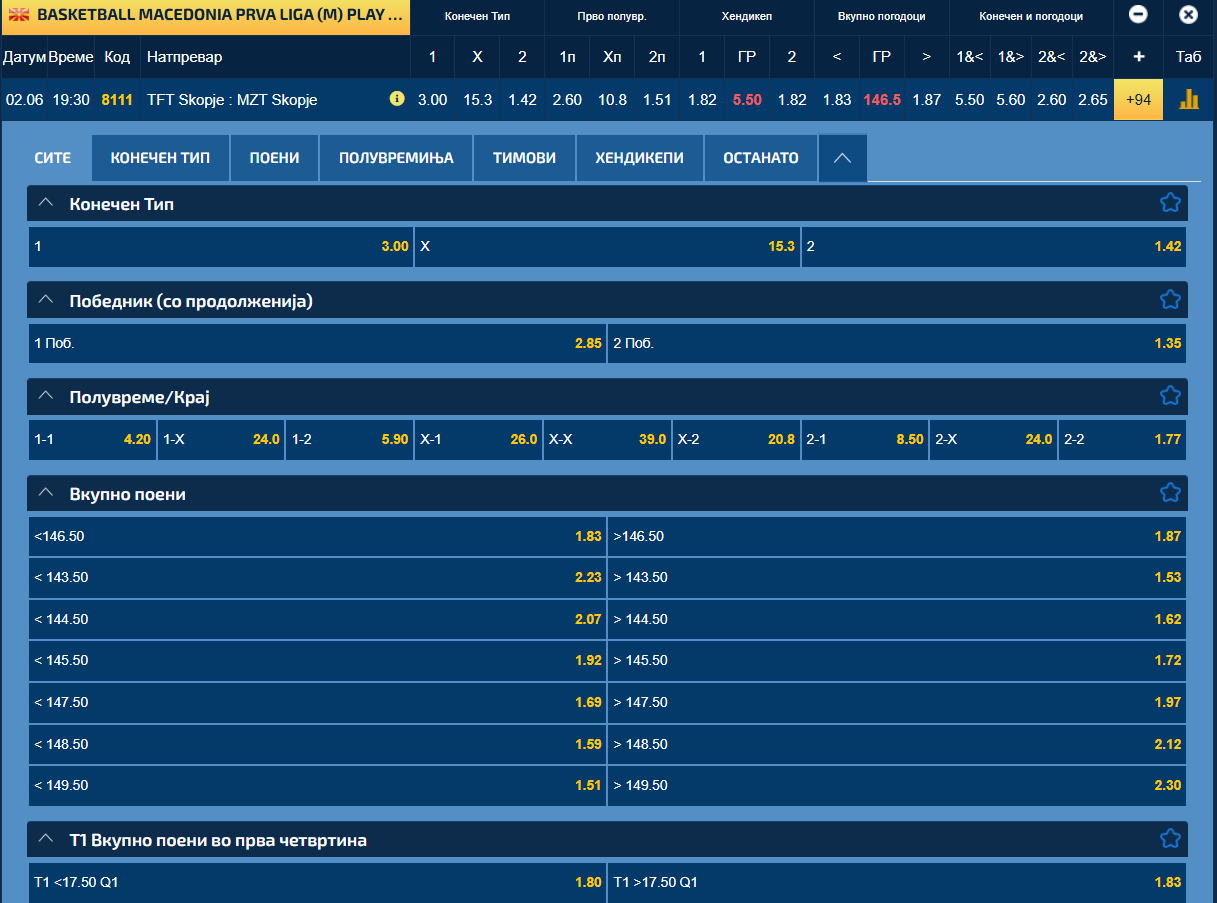Collapse the Полувреме/Крај section
1217x903 pixels.
tap(45, 396)
